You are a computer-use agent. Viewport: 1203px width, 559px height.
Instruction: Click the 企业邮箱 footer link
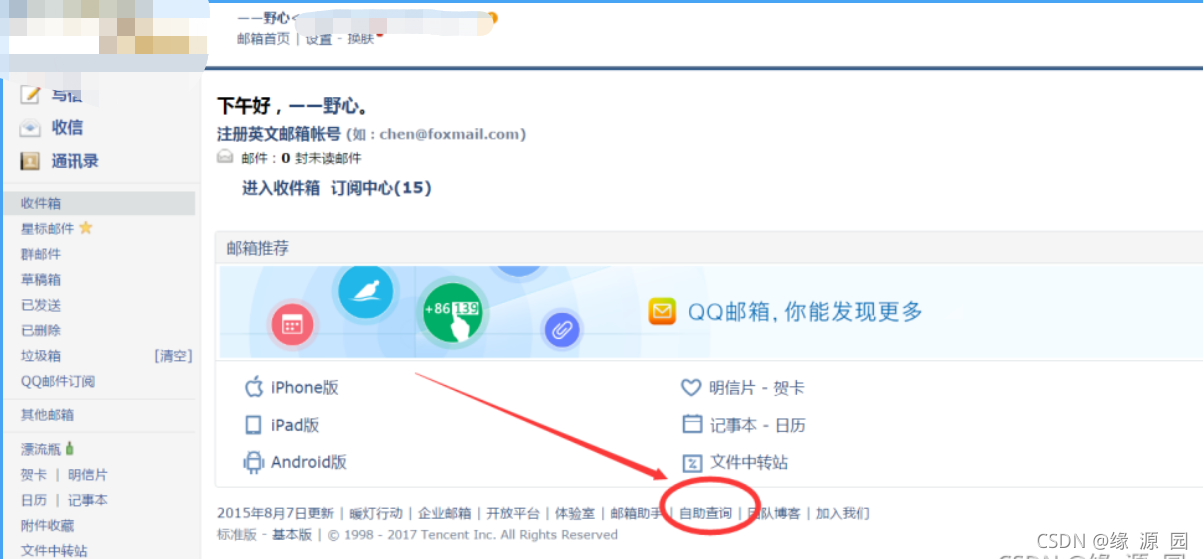tap(444, 513)
